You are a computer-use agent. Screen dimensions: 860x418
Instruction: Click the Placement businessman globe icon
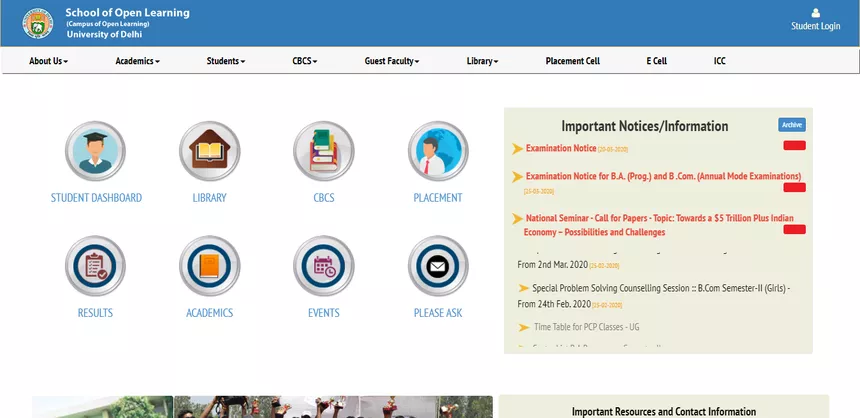click(438, 151)
